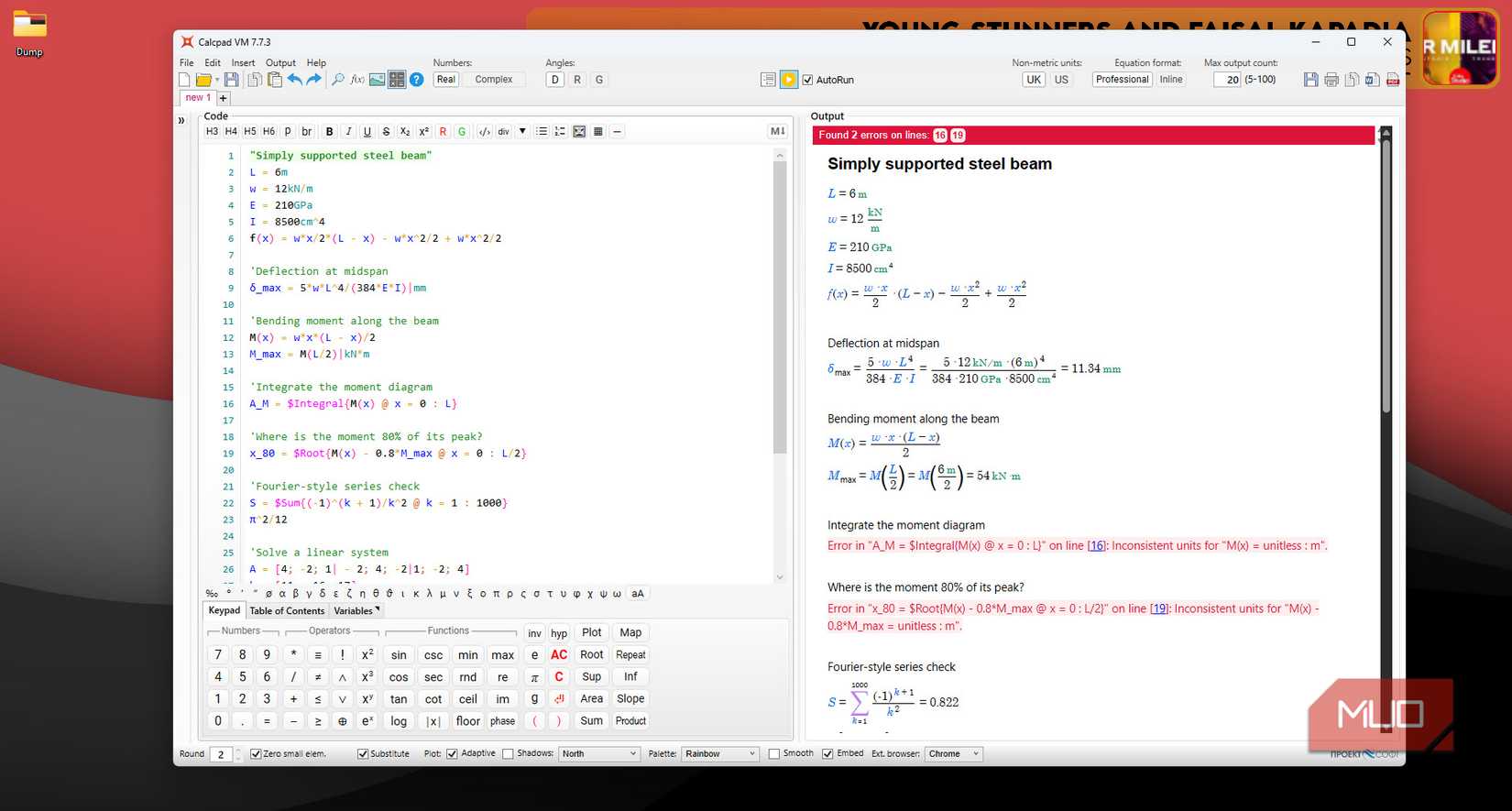1512x811 pixels.
Task: Apply bold formatting in the Code toolbar
Action: 330,132
